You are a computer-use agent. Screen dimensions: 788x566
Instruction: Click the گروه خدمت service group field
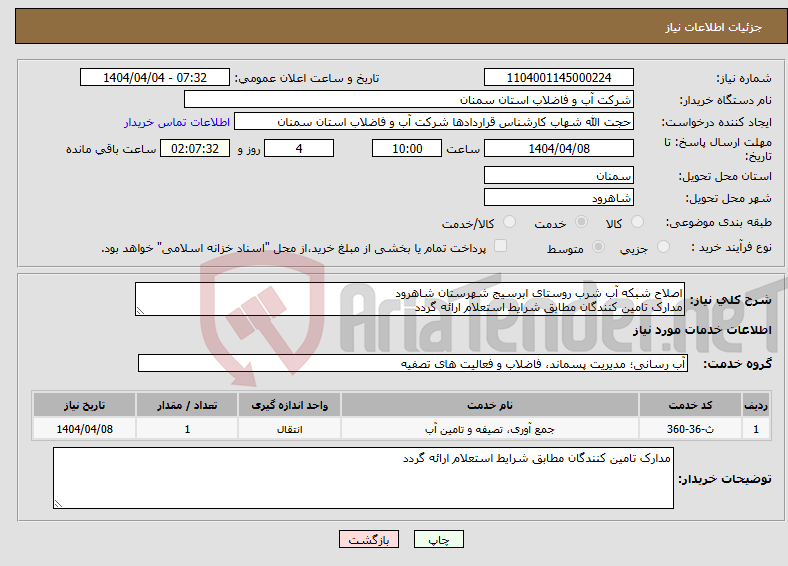413,363
